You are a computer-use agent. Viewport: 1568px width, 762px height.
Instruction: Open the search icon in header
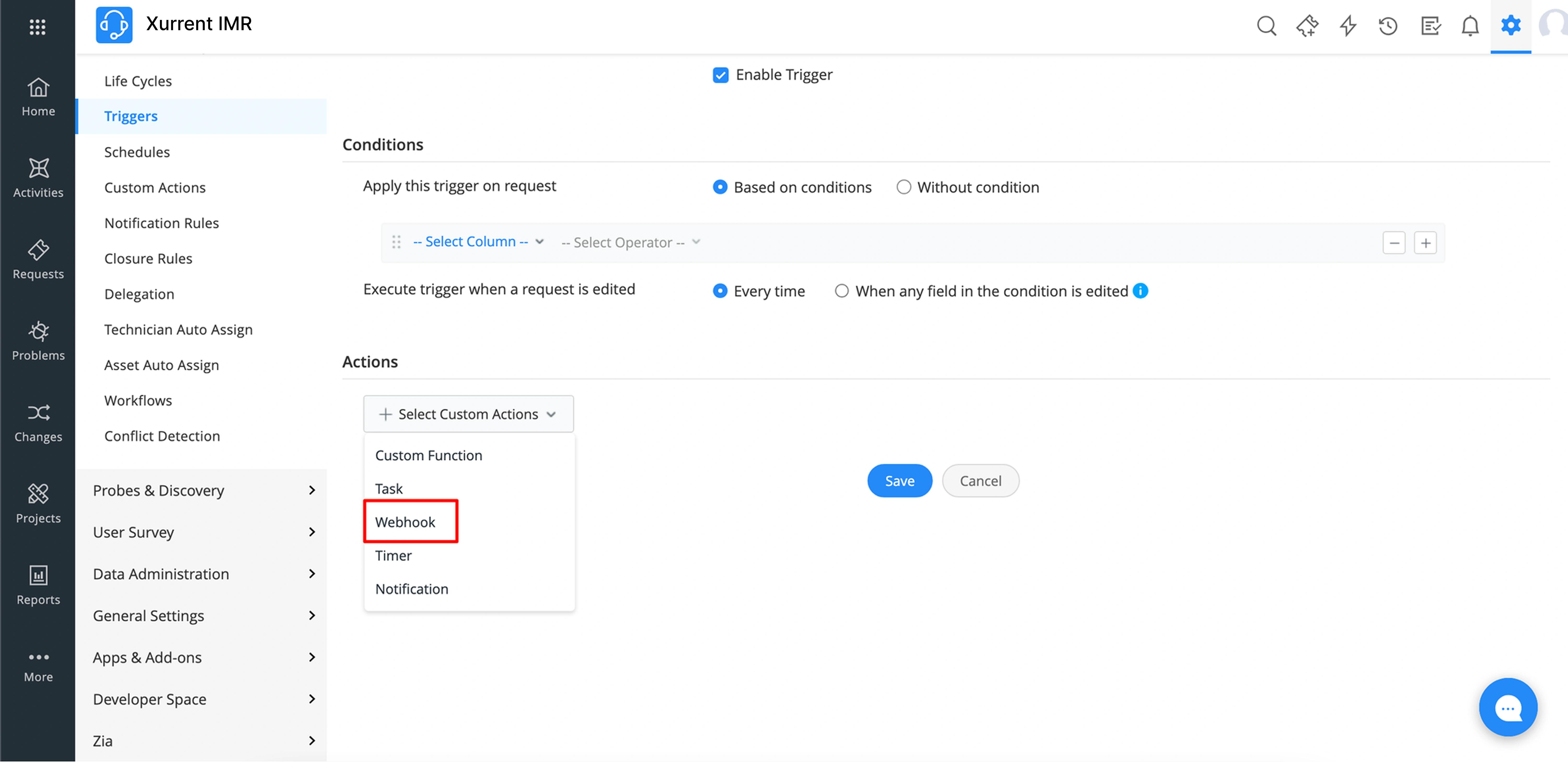point(1266,26)
